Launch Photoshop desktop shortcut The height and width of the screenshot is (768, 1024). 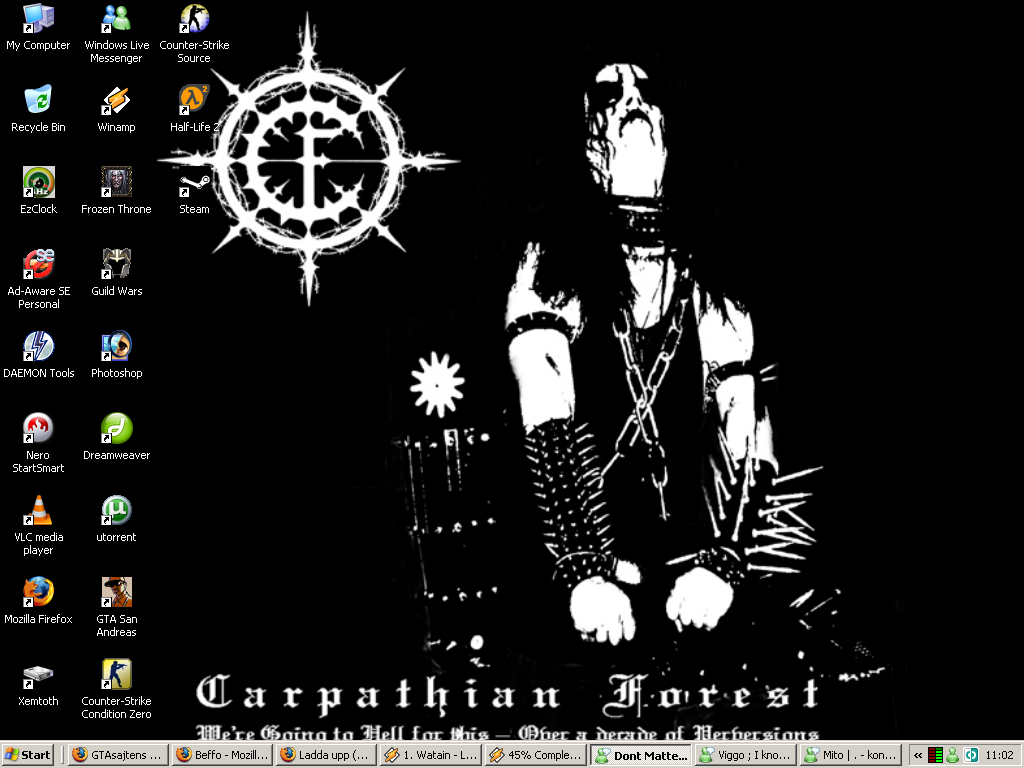click(116, 355)
